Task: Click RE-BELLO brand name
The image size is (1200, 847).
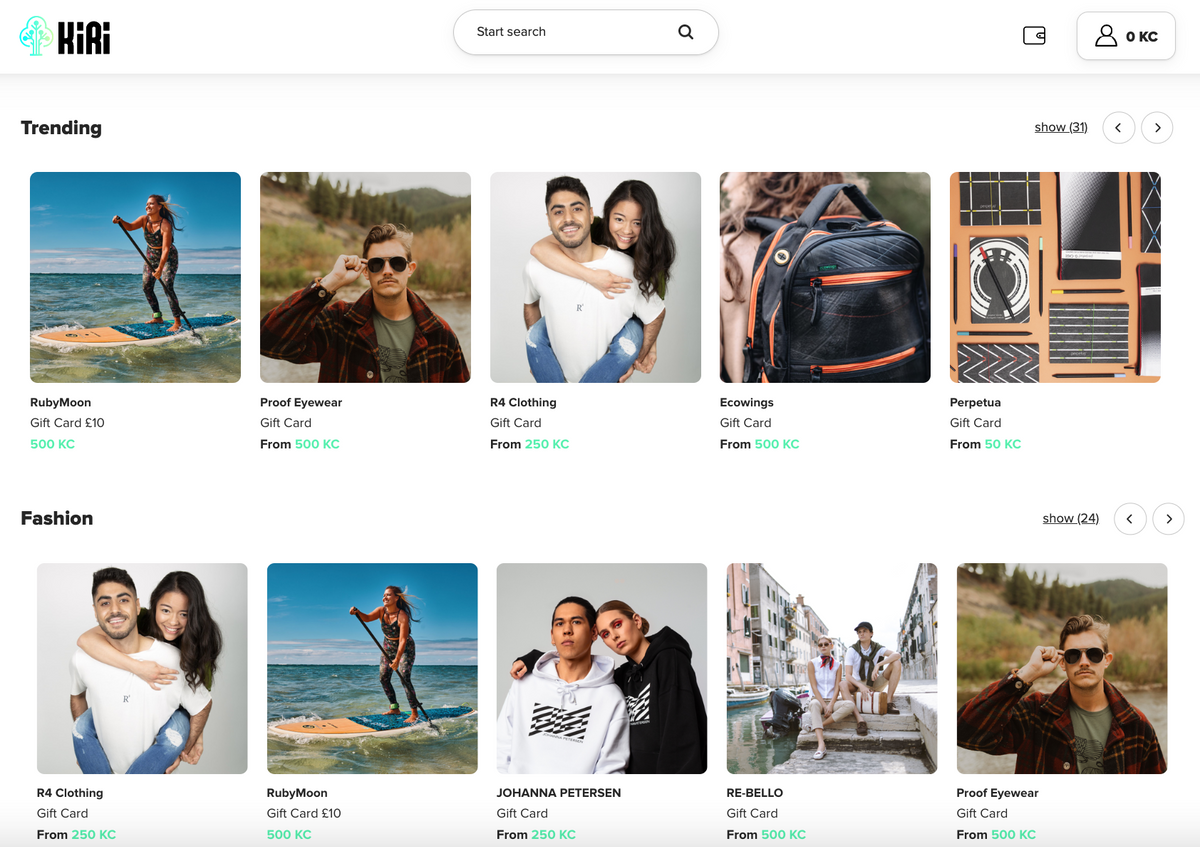Action: pyautogui.click(x=755, y=793)
